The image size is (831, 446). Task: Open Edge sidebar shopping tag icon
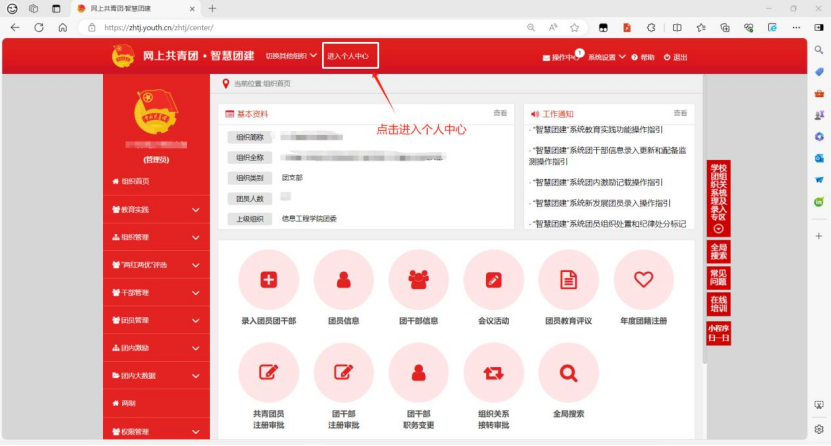[x=819, y=72]
